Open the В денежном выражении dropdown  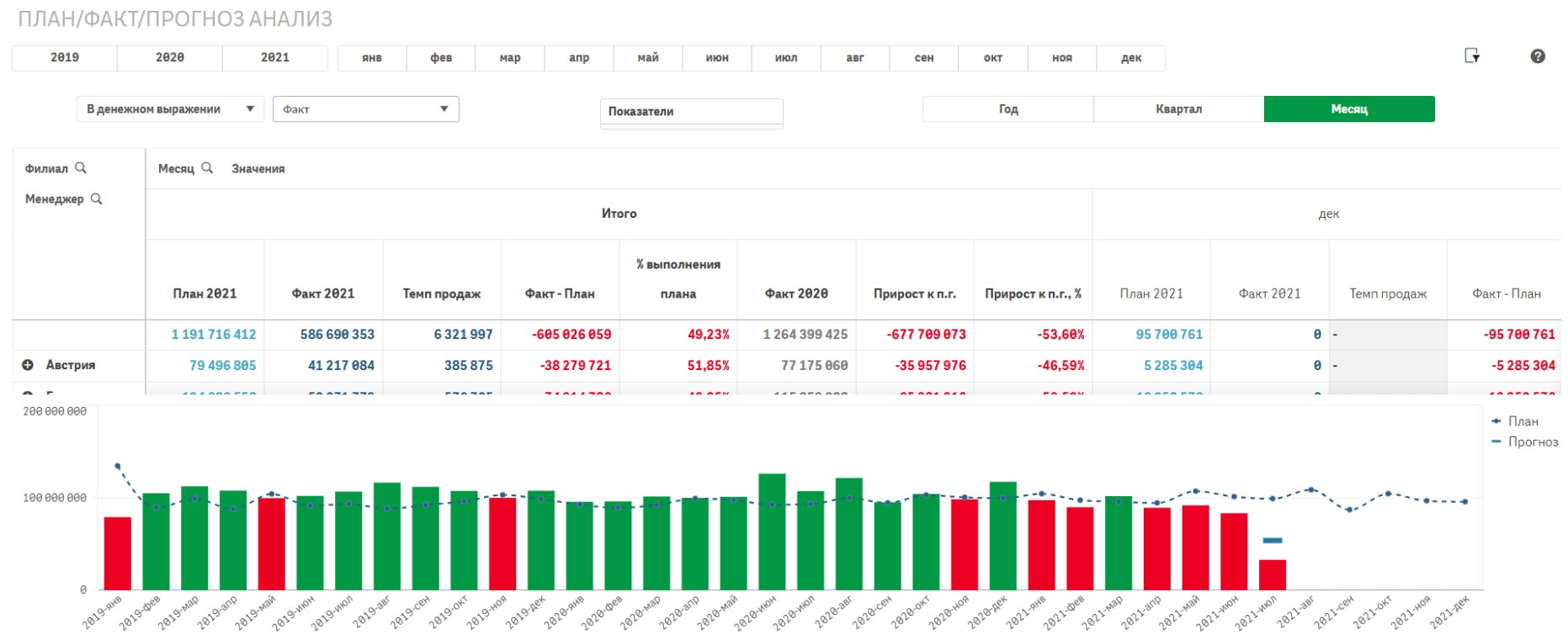[170, 109]
